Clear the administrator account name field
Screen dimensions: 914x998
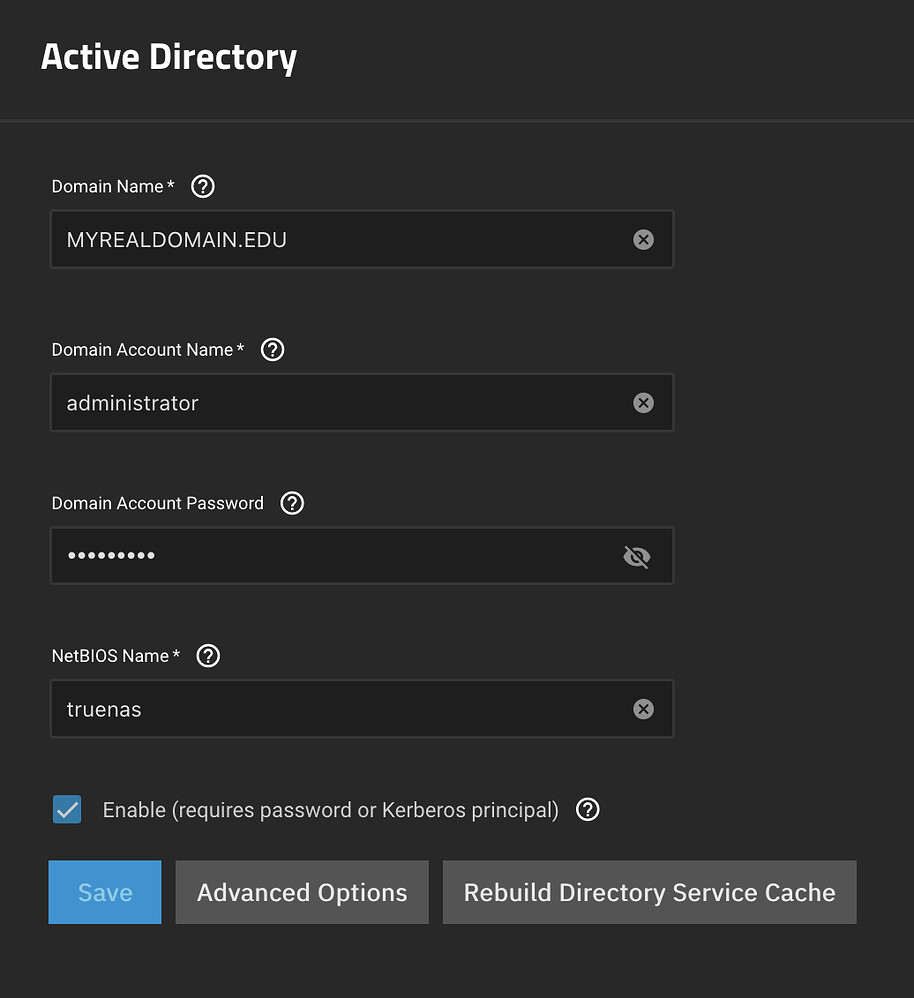click(x=643, y=403)
